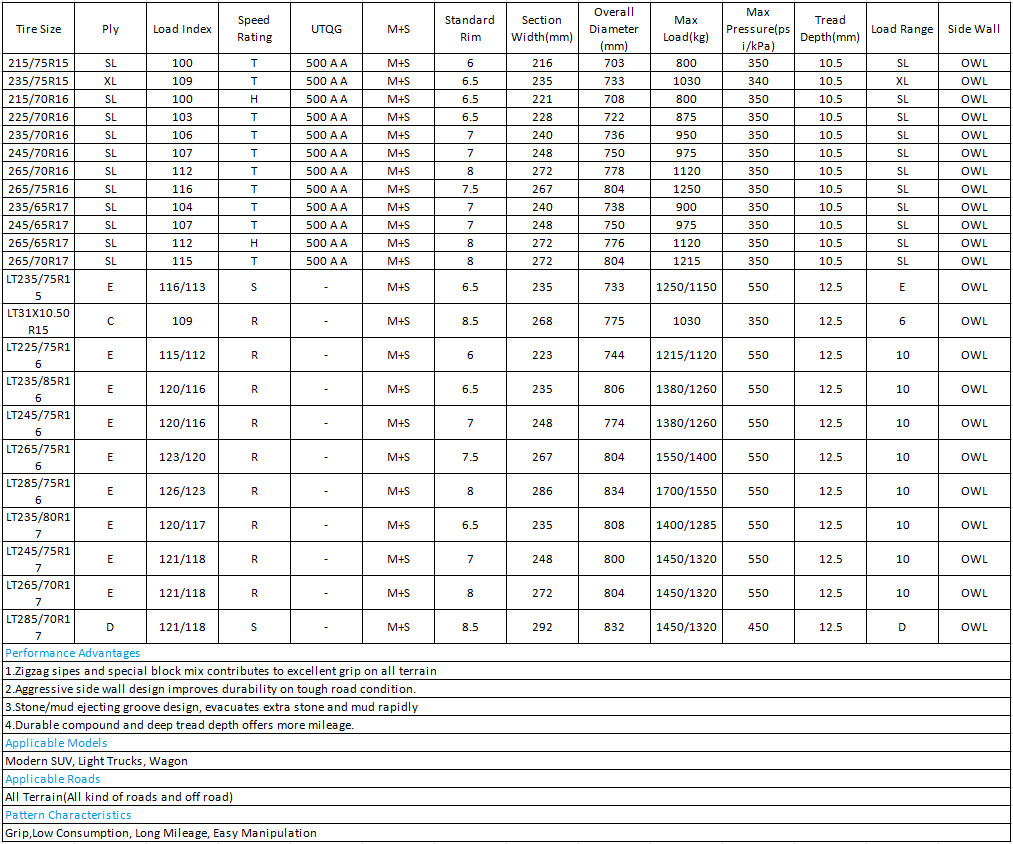This screenshot has height=844, width=1013.
Task: Click the Durable compound advantage line
Action: click(180, 725)
